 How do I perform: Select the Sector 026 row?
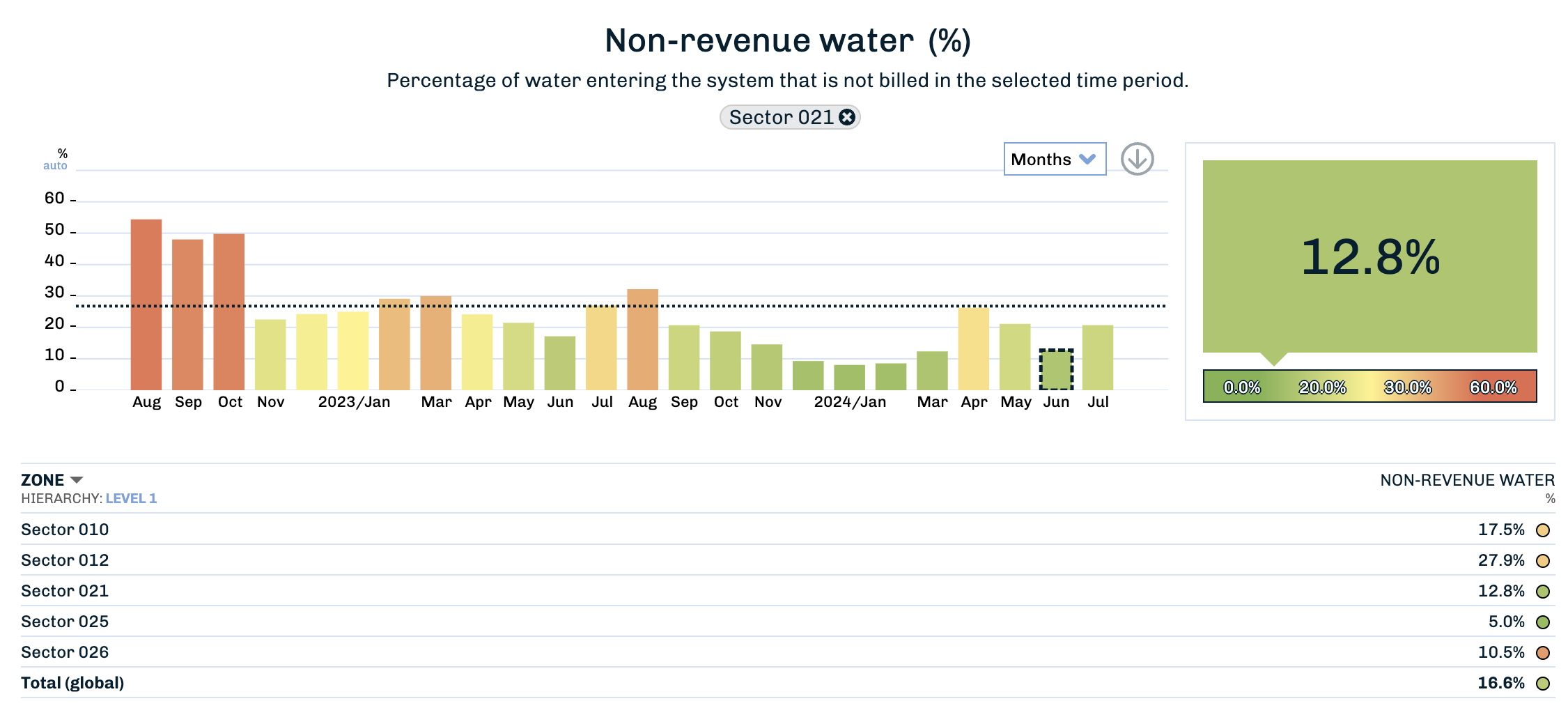coord(65,652)
